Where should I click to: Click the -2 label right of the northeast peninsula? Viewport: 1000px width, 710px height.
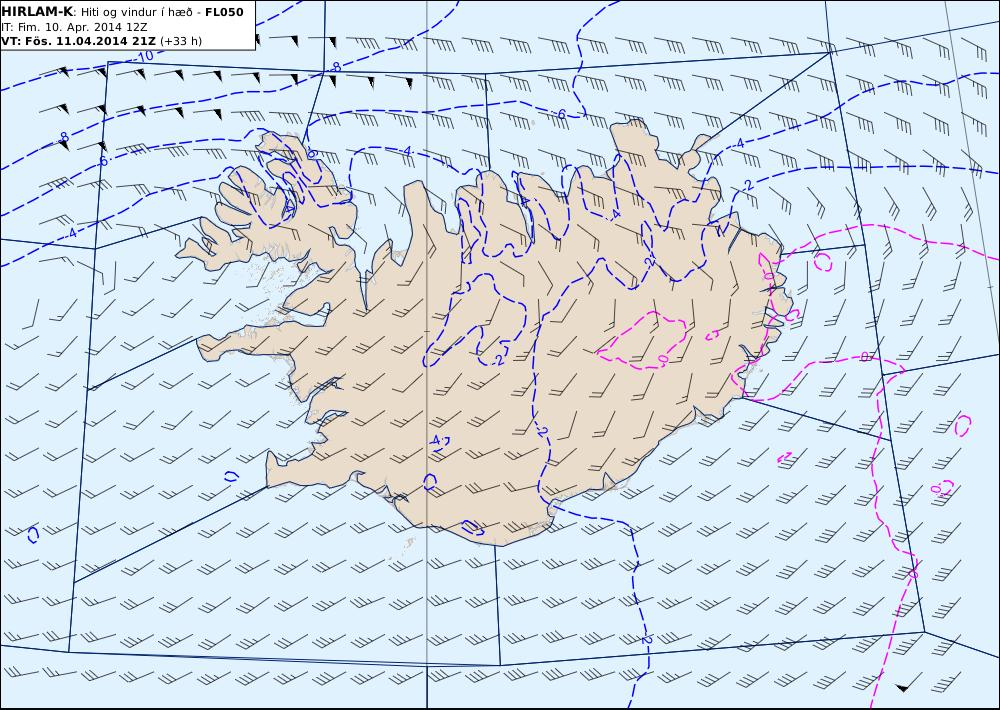[x=747, y=185]
